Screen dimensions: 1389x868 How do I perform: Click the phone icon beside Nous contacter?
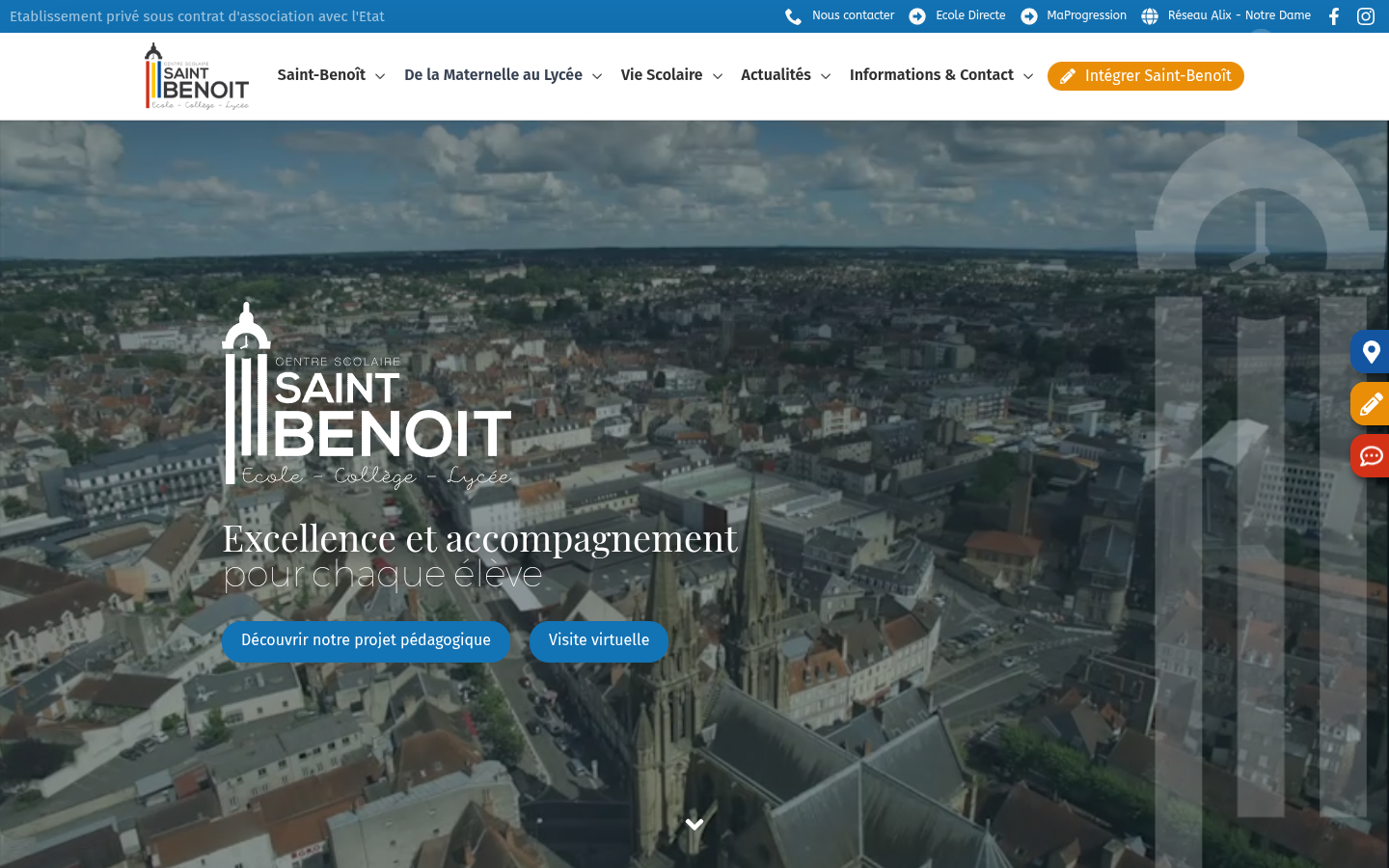793,16
